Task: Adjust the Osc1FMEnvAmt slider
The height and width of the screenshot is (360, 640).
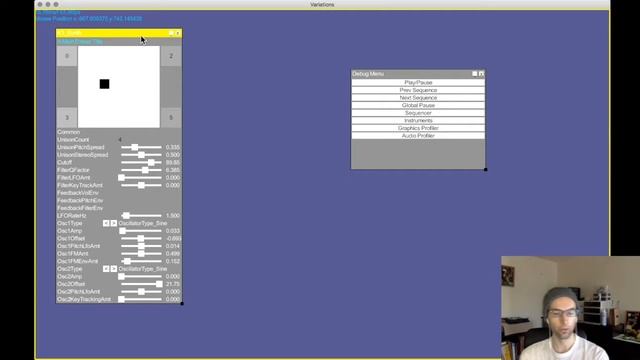Action: point(141,261)
